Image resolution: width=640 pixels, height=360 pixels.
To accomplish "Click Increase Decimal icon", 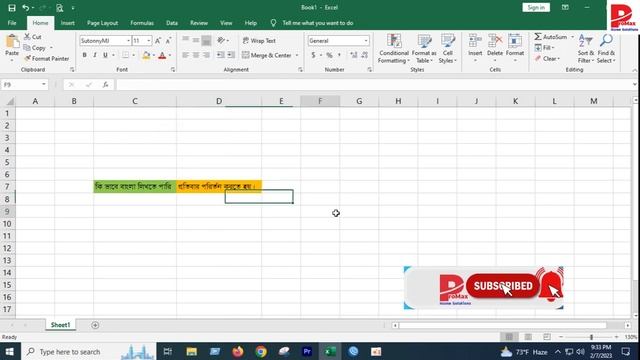I will click(353, 55).
